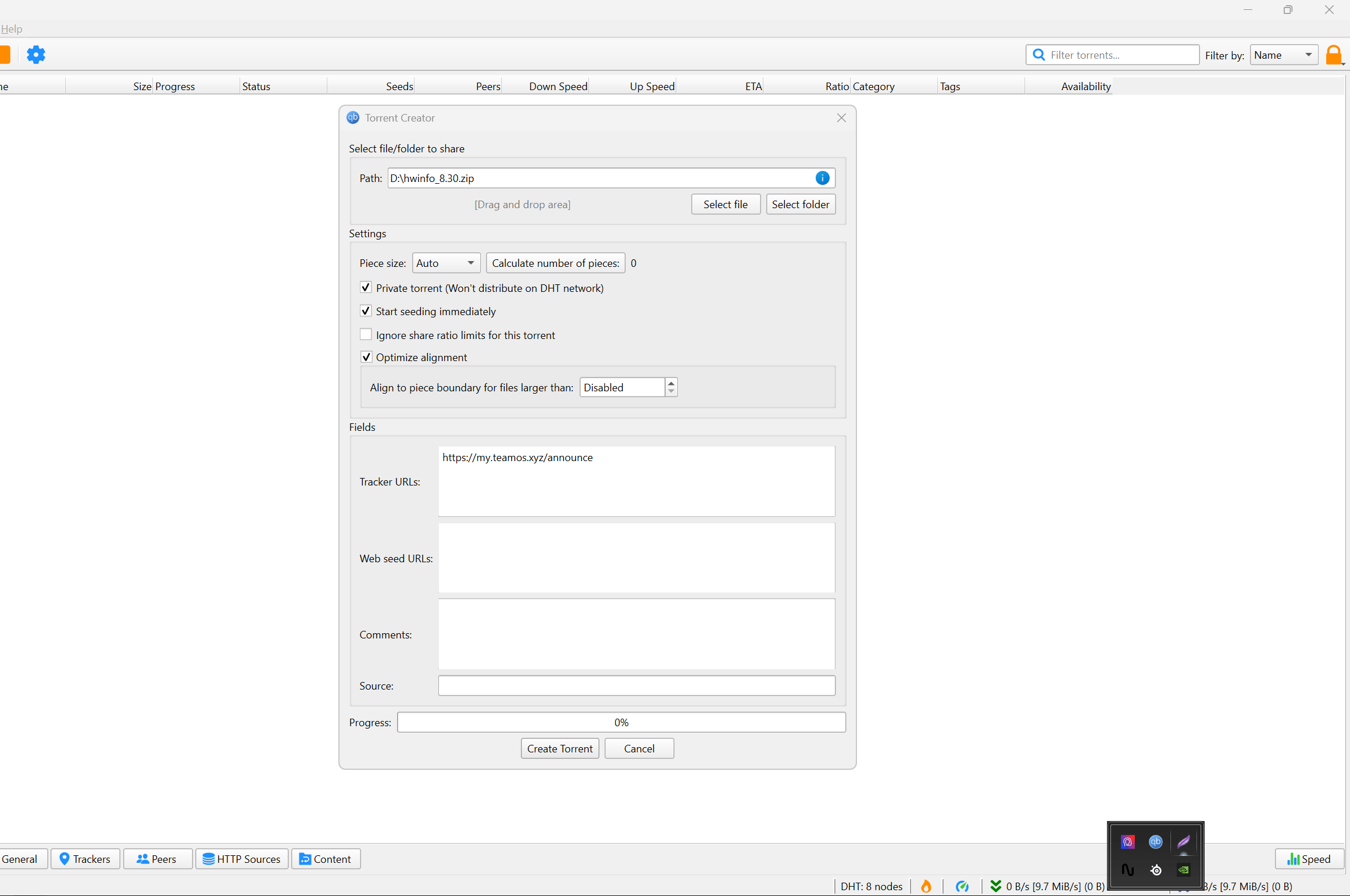Switch to the Content tab
This screenshot has height=896, width=1350.
click(326, 859)
